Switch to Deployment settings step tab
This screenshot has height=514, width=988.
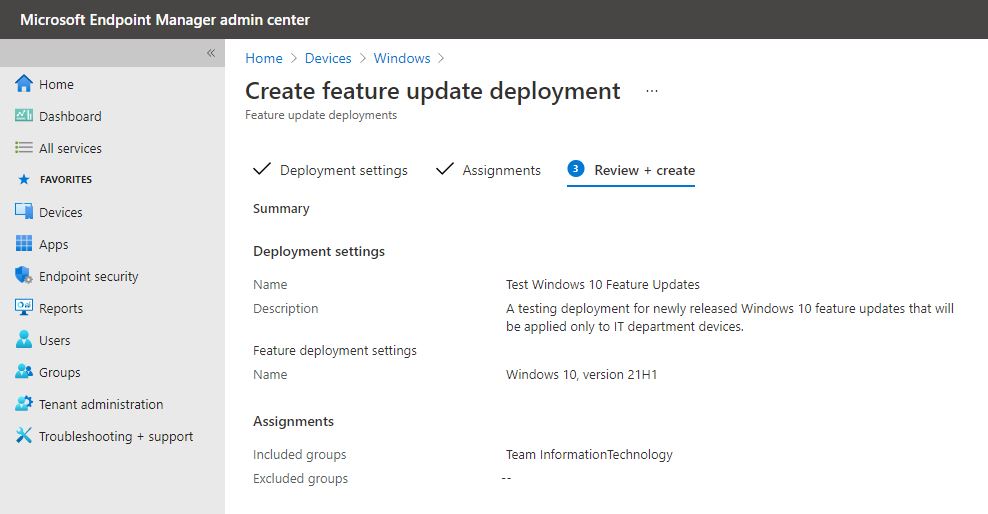(343, 170)
